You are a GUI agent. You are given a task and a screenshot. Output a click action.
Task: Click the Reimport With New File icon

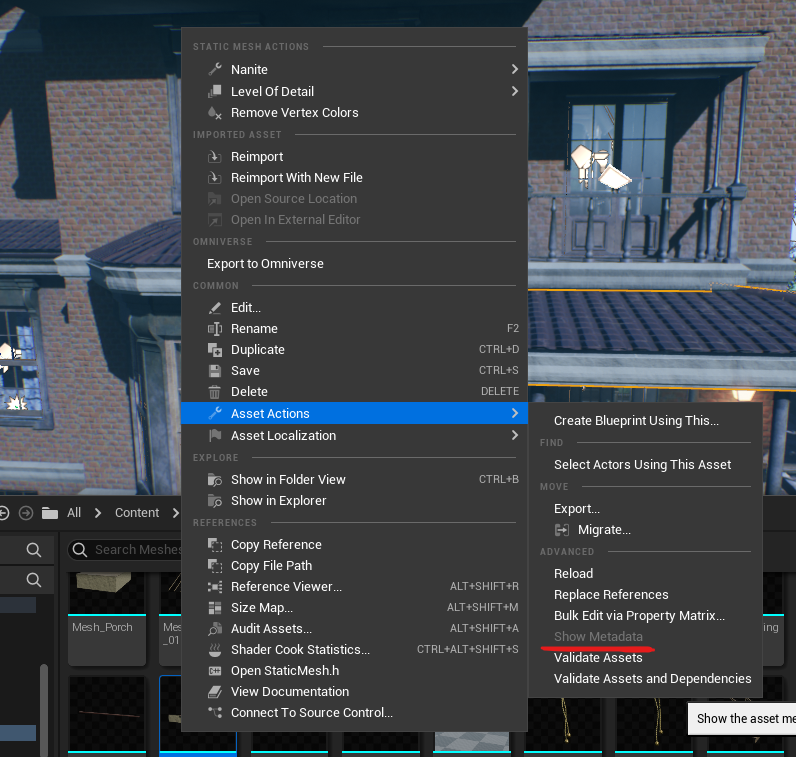[215, 178]
